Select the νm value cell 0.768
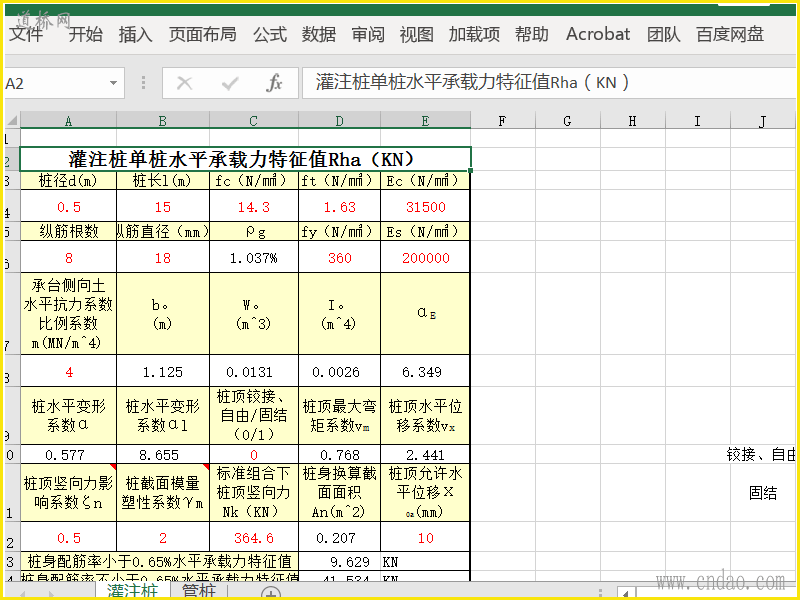 [339, 454]
